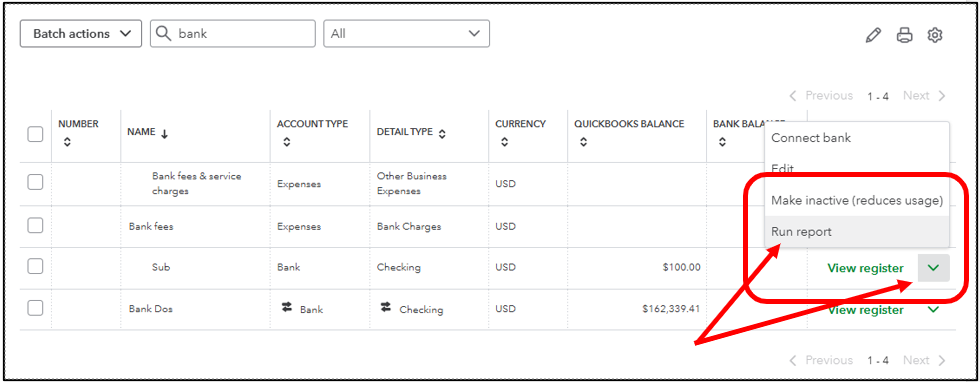Check the Bank fees row checkbox
The image size is (980, 382).
pyautogui.click(x=35, y=226)
